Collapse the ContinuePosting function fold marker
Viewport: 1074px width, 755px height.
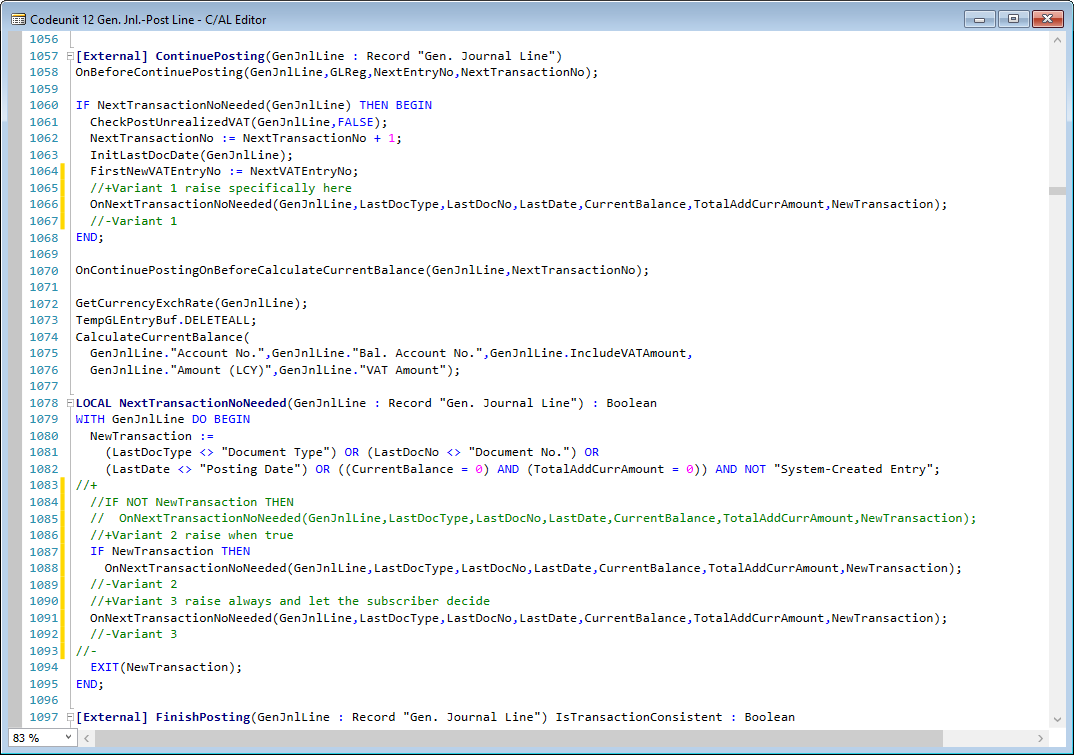[68, 55]
